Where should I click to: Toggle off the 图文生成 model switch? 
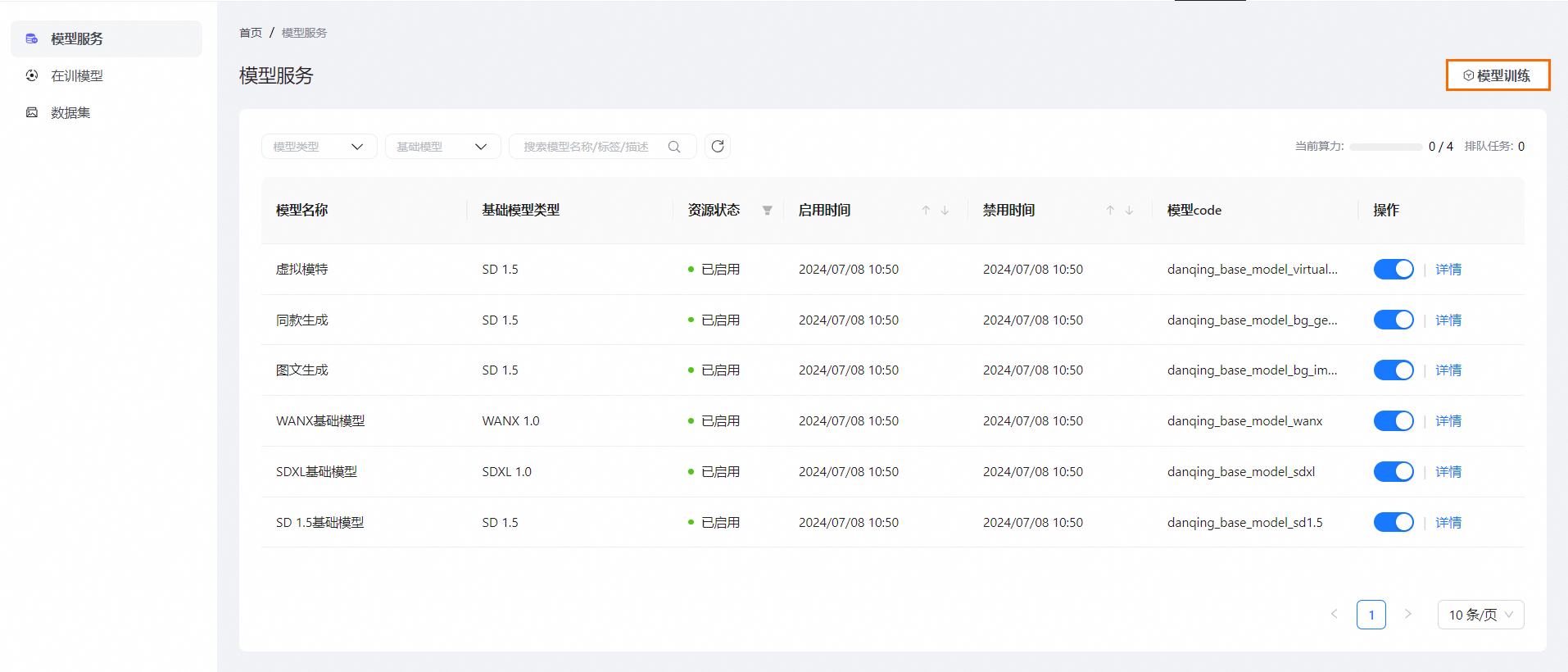point(1394,370)
